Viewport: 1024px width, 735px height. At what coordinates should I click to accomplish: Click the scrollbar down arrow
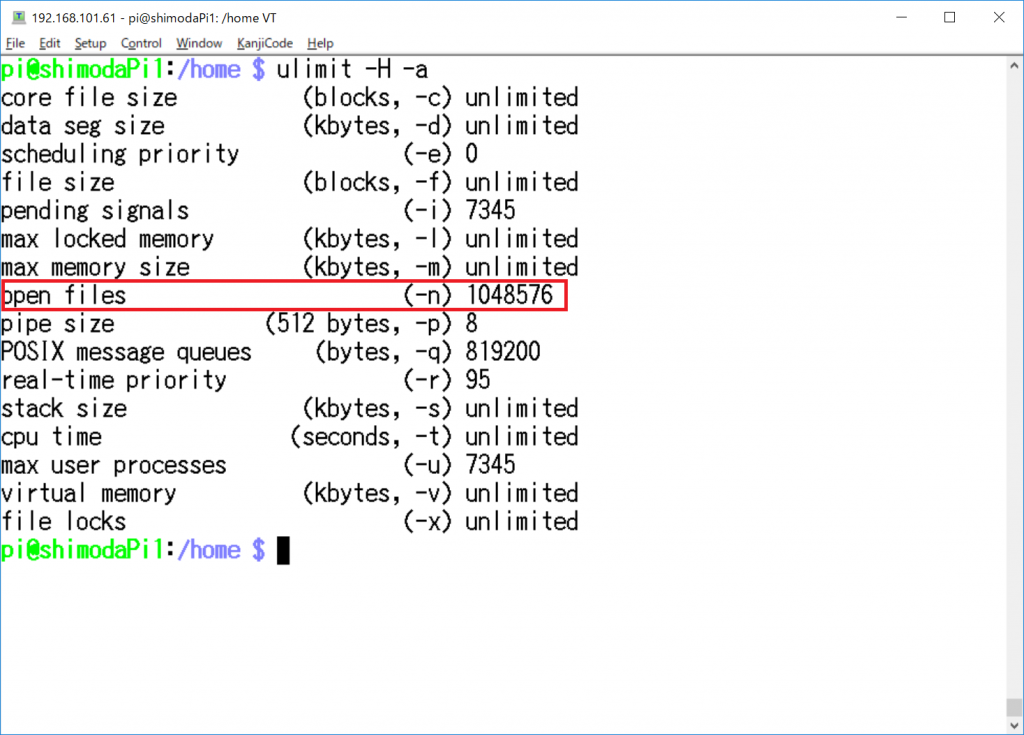click(x=1014, y=726)
